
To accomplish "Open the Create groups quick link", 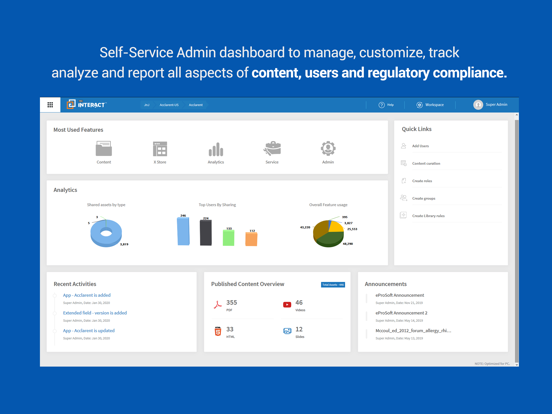I will (x=424, y=199).
